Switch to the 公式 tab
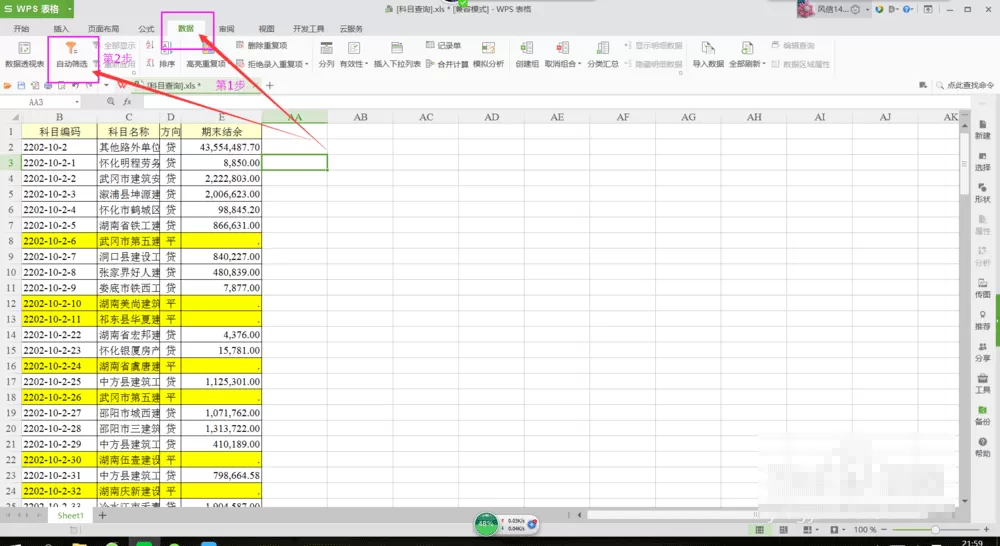Screen dimensions: 1000x546 (x=146, y=29)
